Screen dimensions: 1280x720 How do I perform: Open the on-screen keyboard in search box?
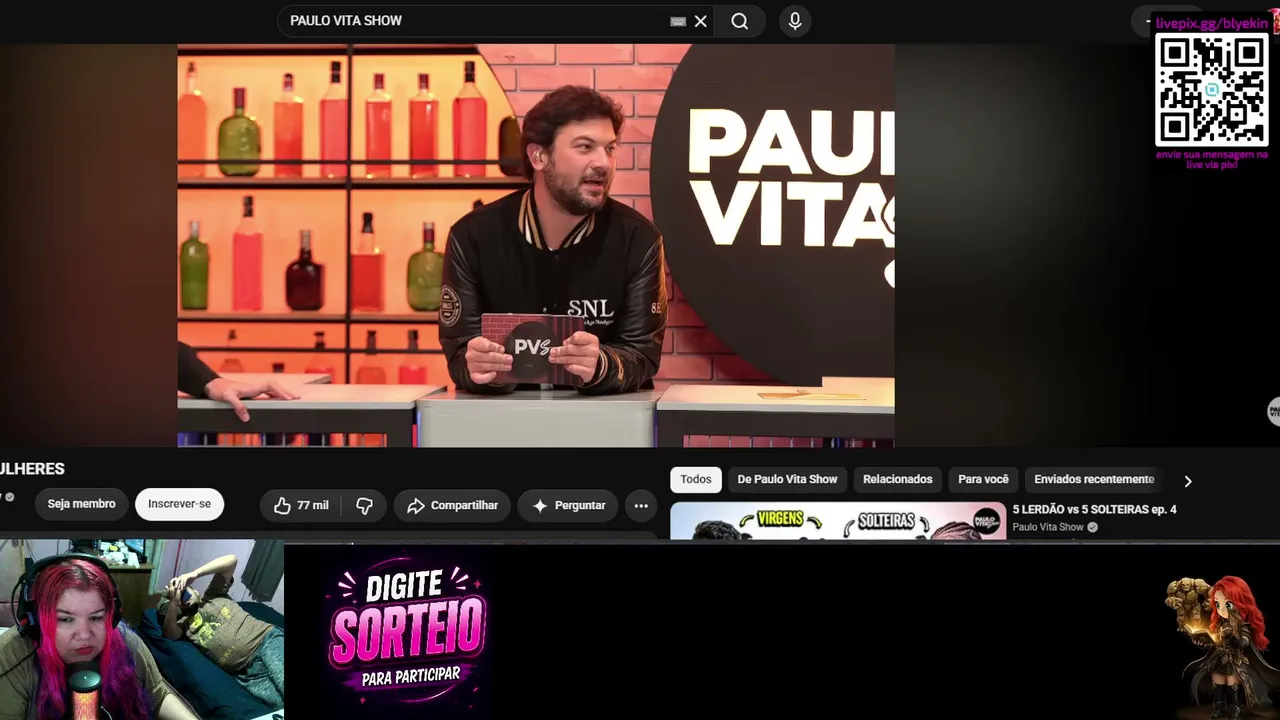coord(678,21)
